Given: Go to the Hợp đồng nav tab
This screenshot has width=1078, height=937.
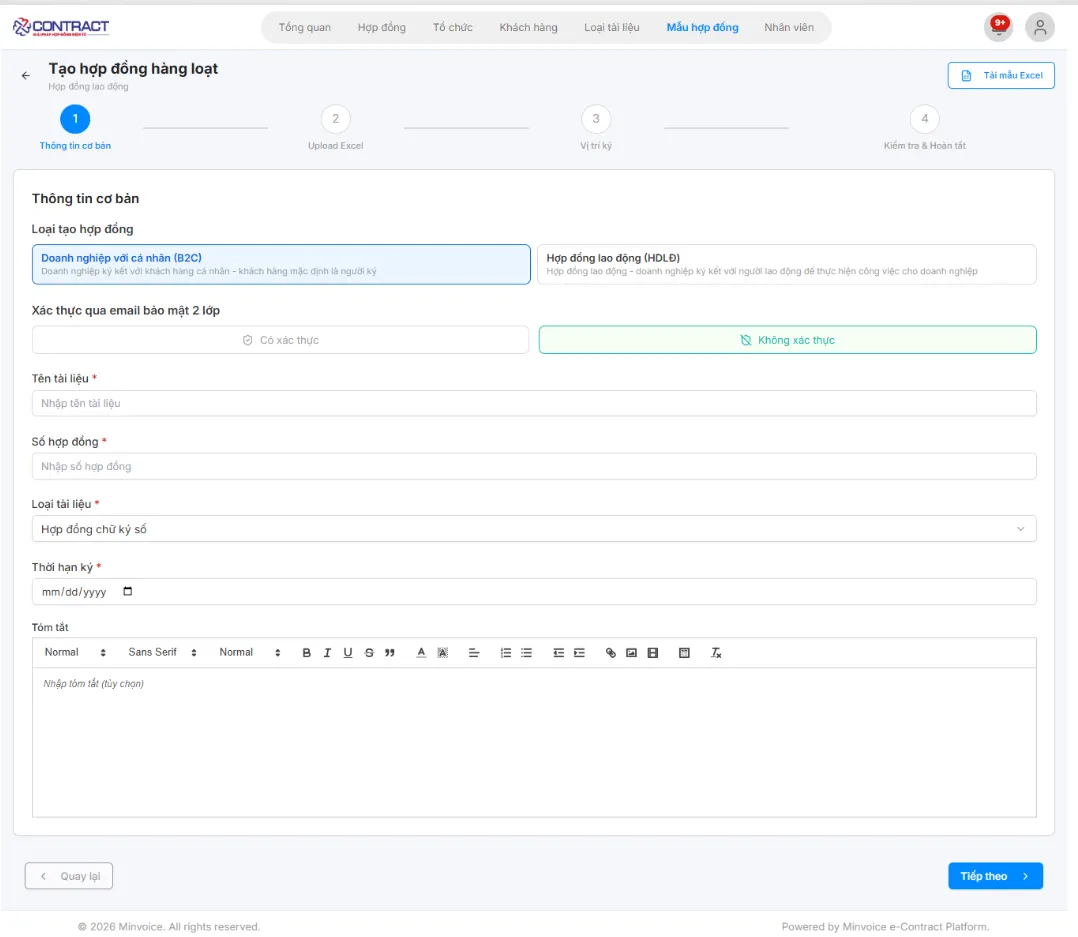Looking at the screenshot, I should tap(382, 27).
